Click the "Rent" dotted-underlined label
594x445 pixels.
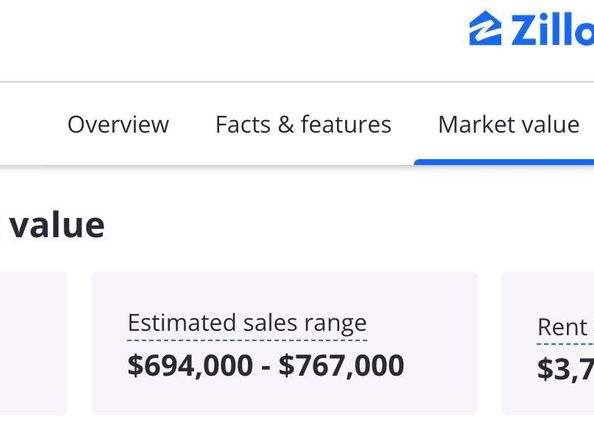[x=562, y=327]
